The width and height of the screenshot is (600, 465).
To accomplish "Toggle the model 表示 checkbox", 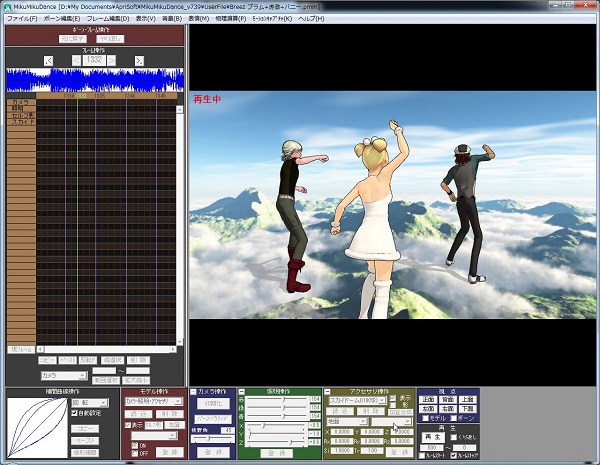I will pos(128,425).
